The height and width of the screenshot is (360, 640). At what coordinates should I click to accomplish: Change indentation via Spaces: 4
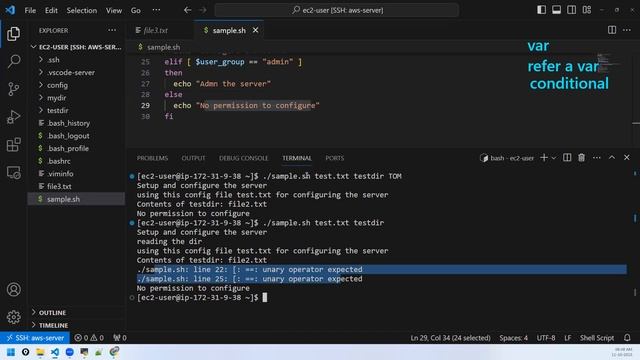(513, 338)
